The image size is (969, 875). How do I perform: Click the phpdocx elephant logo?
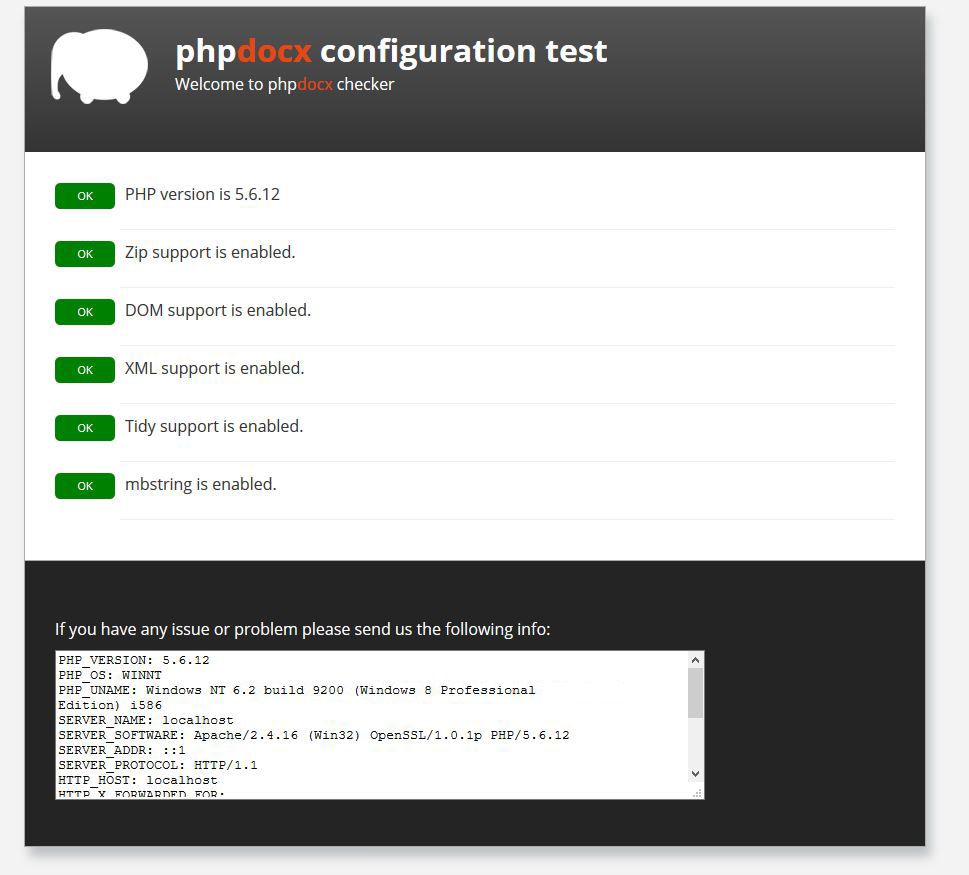click(99, 66)
